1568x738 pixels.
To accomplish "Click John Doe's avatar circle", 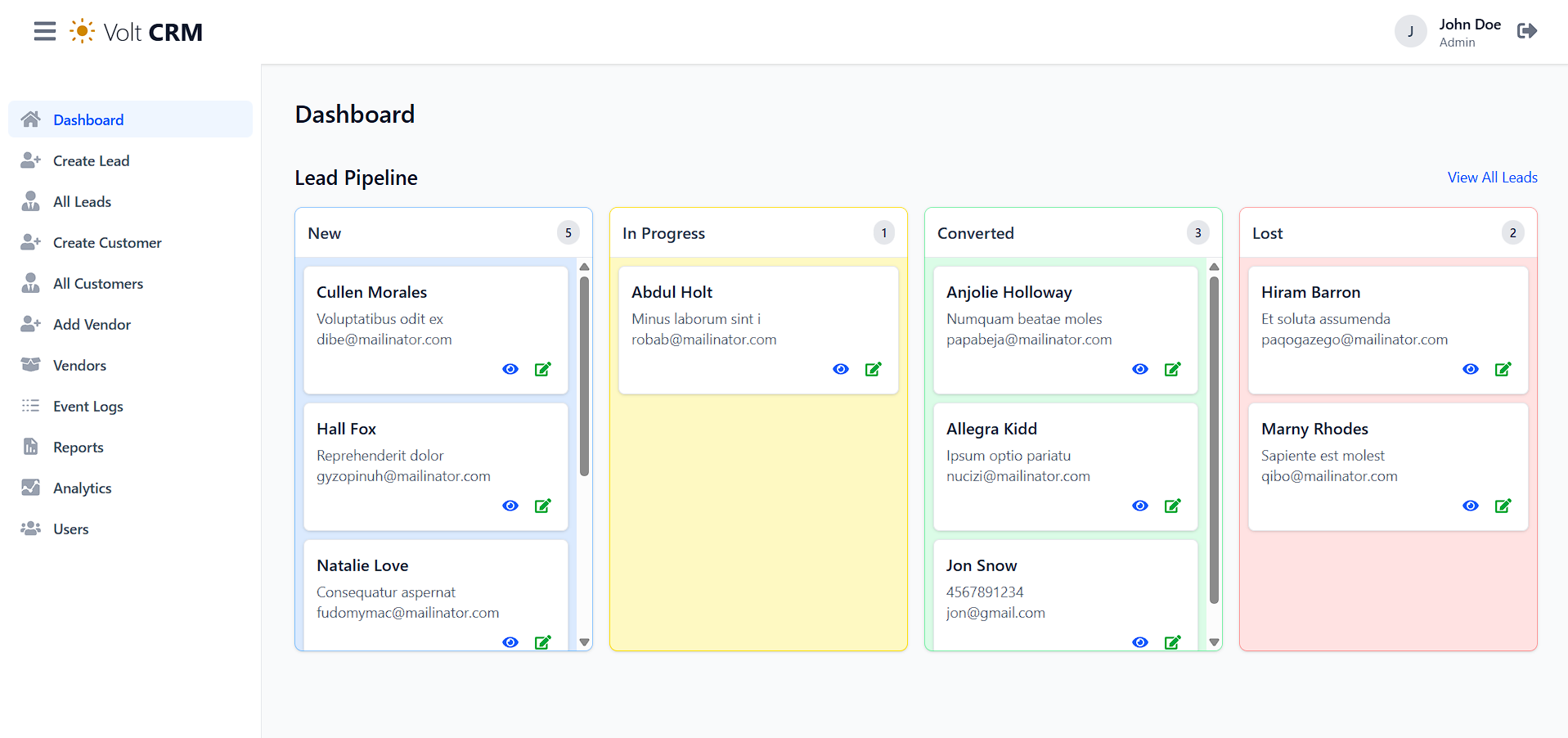I will click(1410, 32).
